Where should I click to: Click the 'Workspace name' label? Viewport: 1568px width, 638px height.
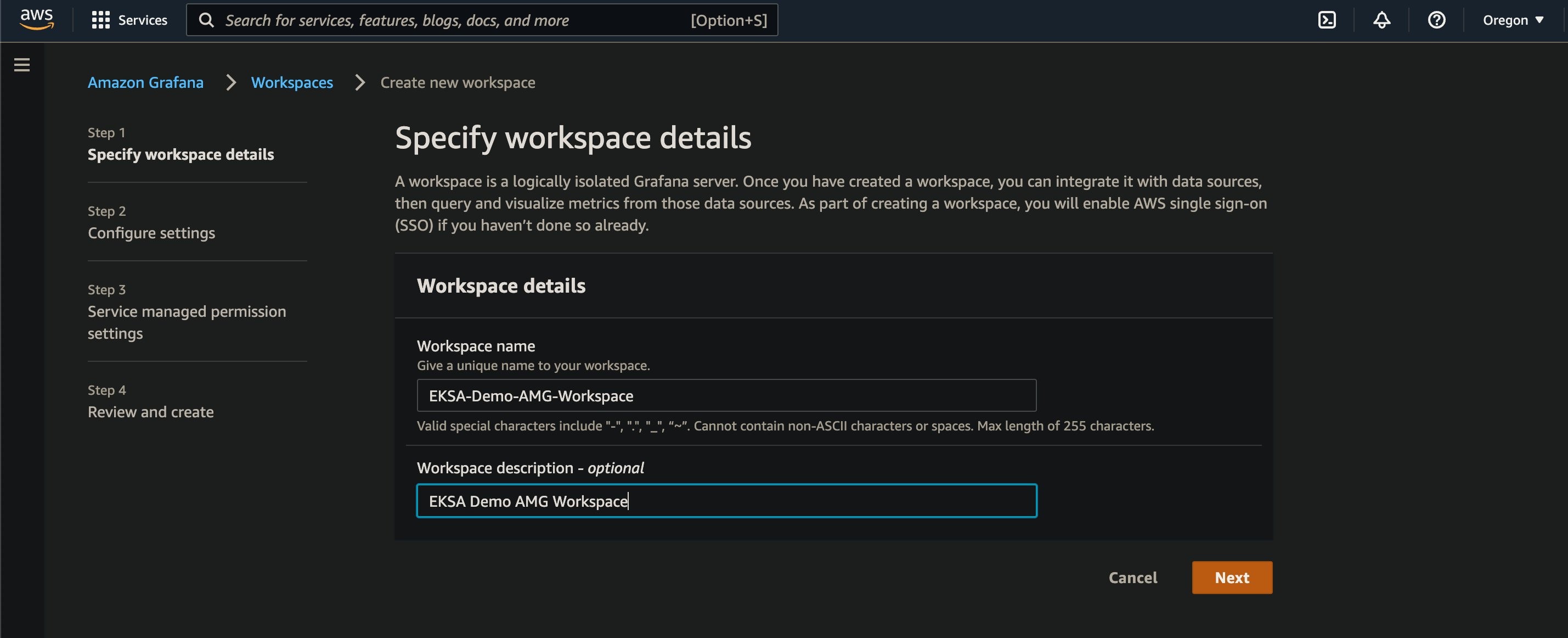[476, 346]
